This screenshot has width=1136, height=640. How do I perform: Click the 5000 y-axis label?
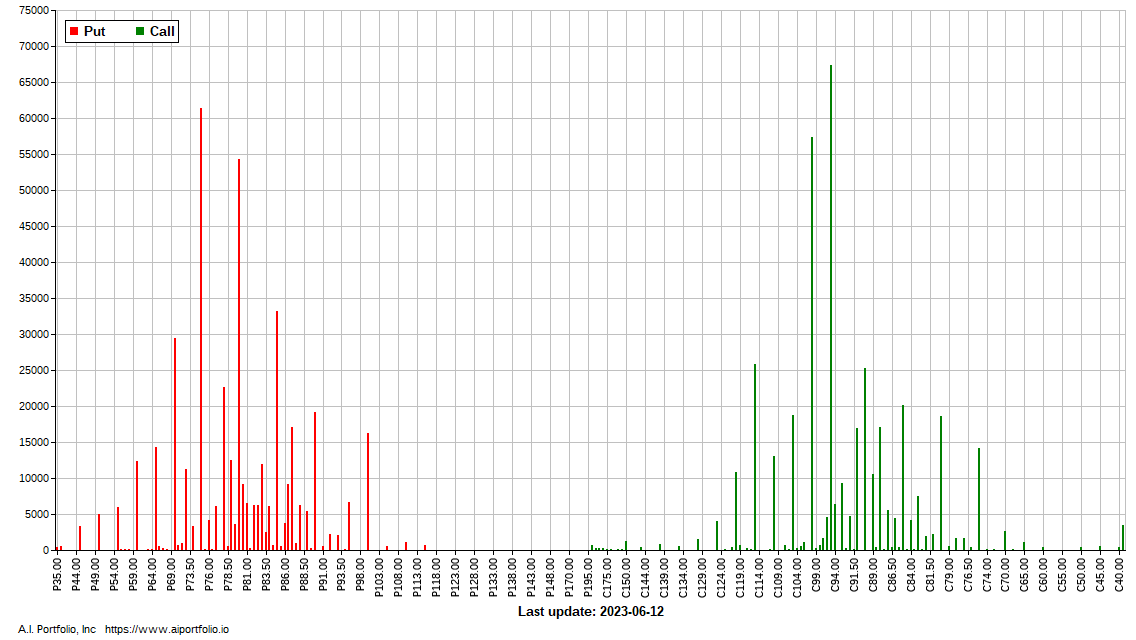coord(37,515)
